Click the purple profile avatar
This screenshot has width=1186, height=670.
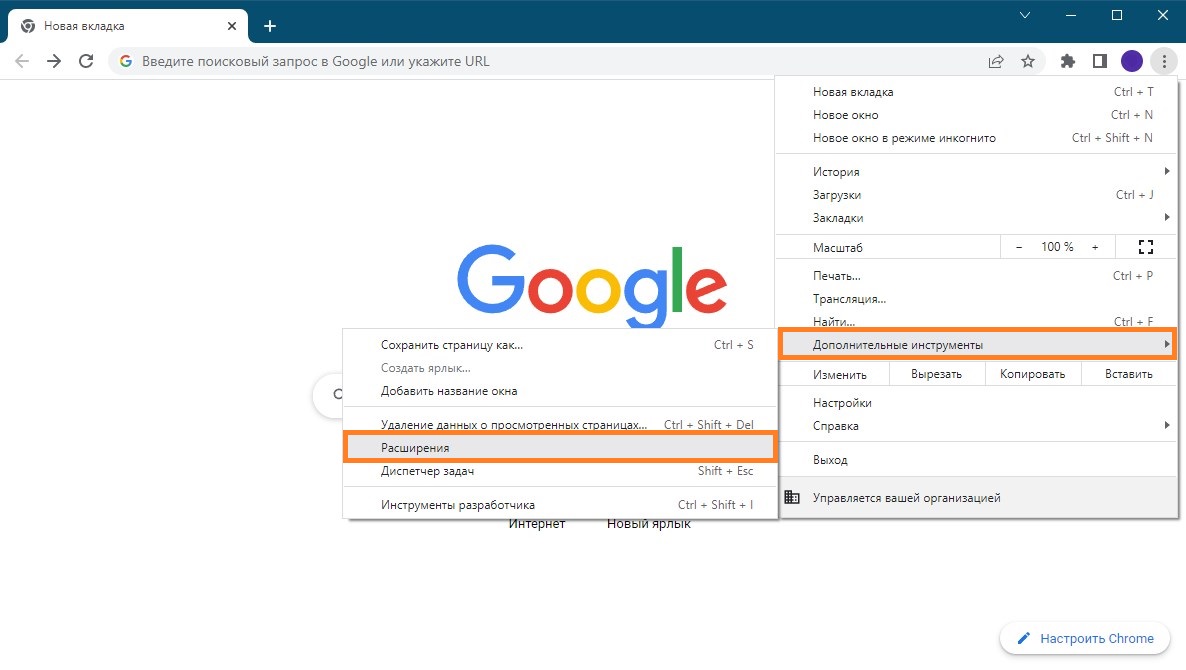coord(1131,61)
